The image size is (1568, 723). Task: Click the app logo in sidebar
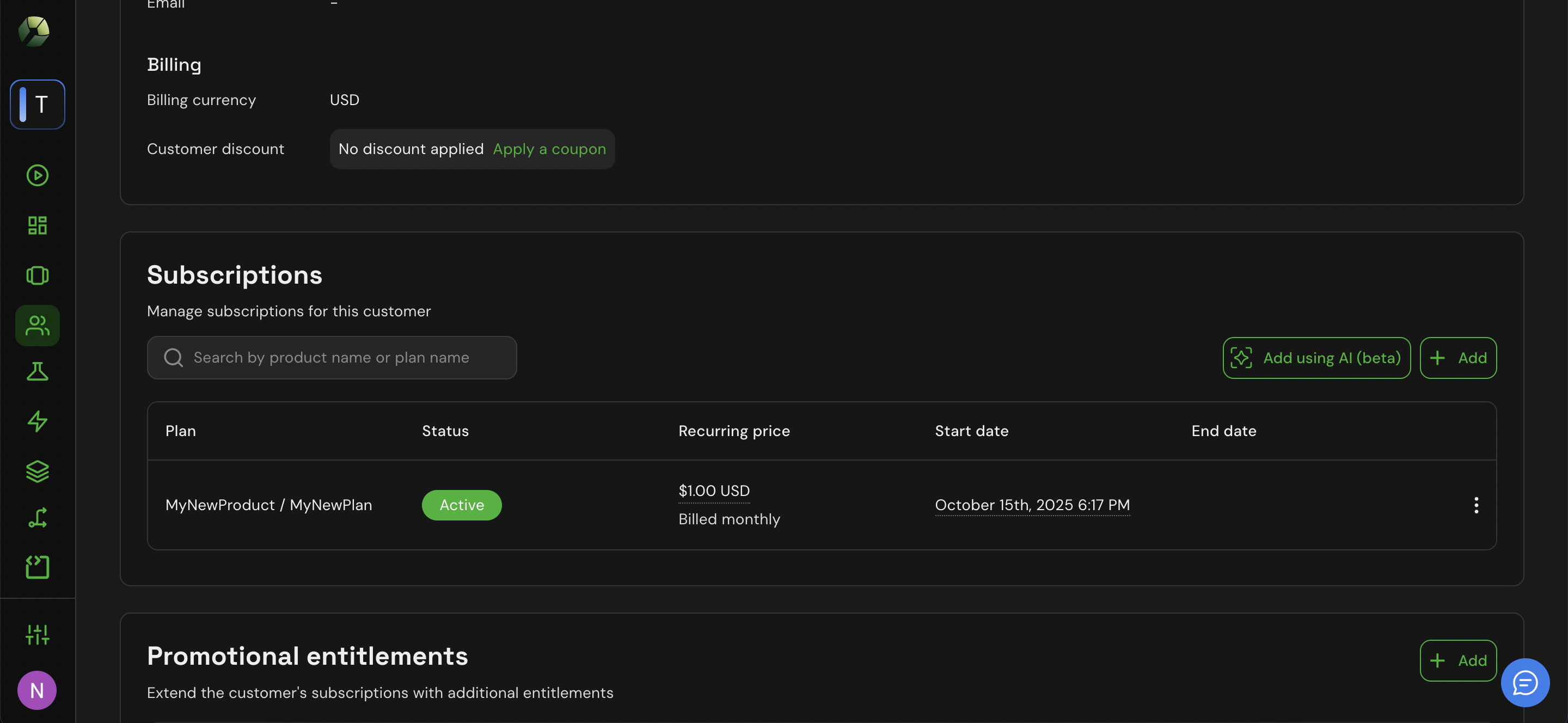point(34,31)
